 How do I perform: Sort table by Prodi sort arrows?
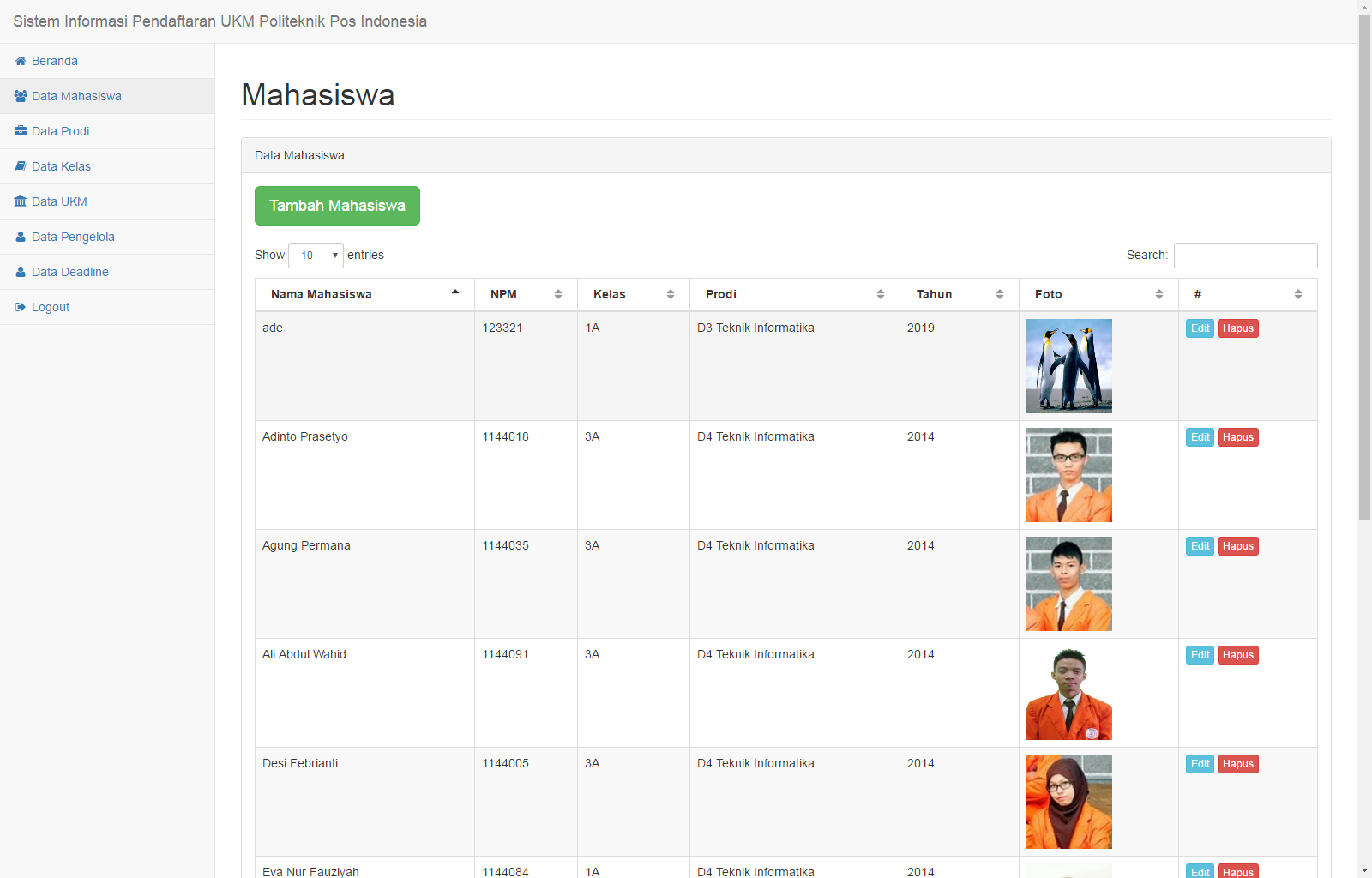(881, 294)
